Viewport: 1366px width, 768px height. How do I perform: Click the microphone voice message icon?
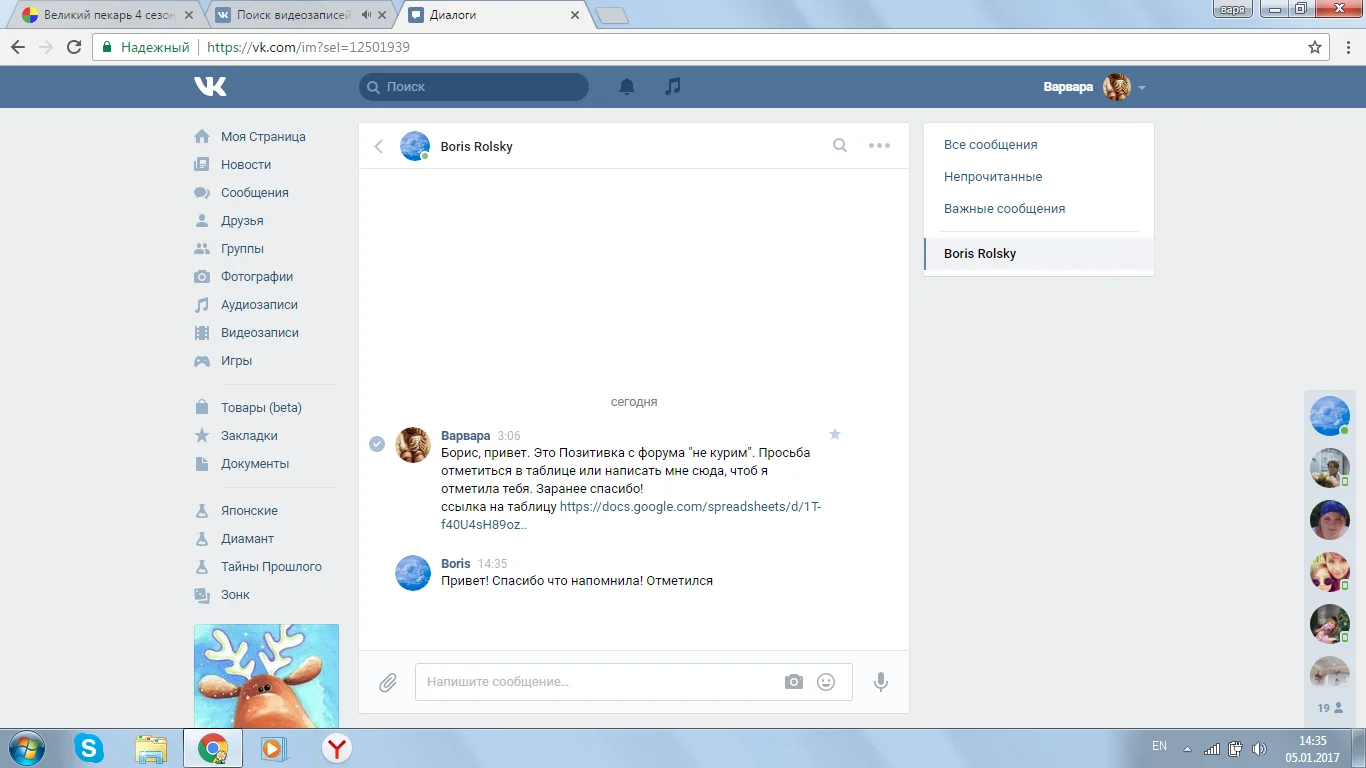[881, 682]
